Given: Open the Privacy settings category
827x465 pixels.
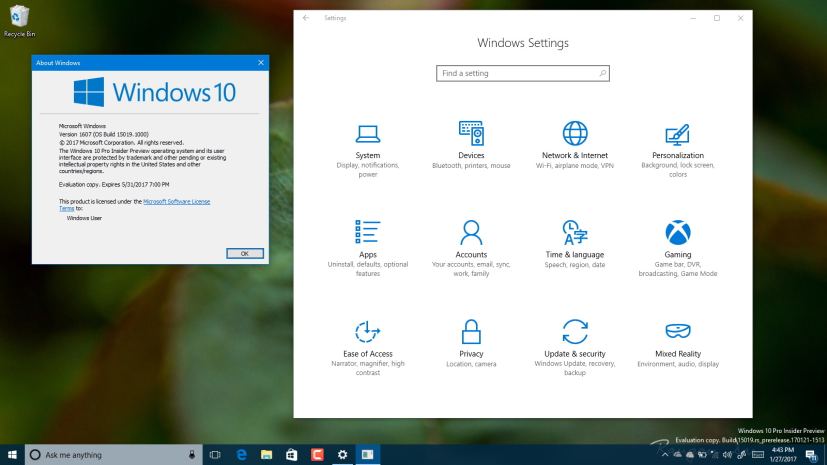Looking at the screenshot, I should coord(471,344).
